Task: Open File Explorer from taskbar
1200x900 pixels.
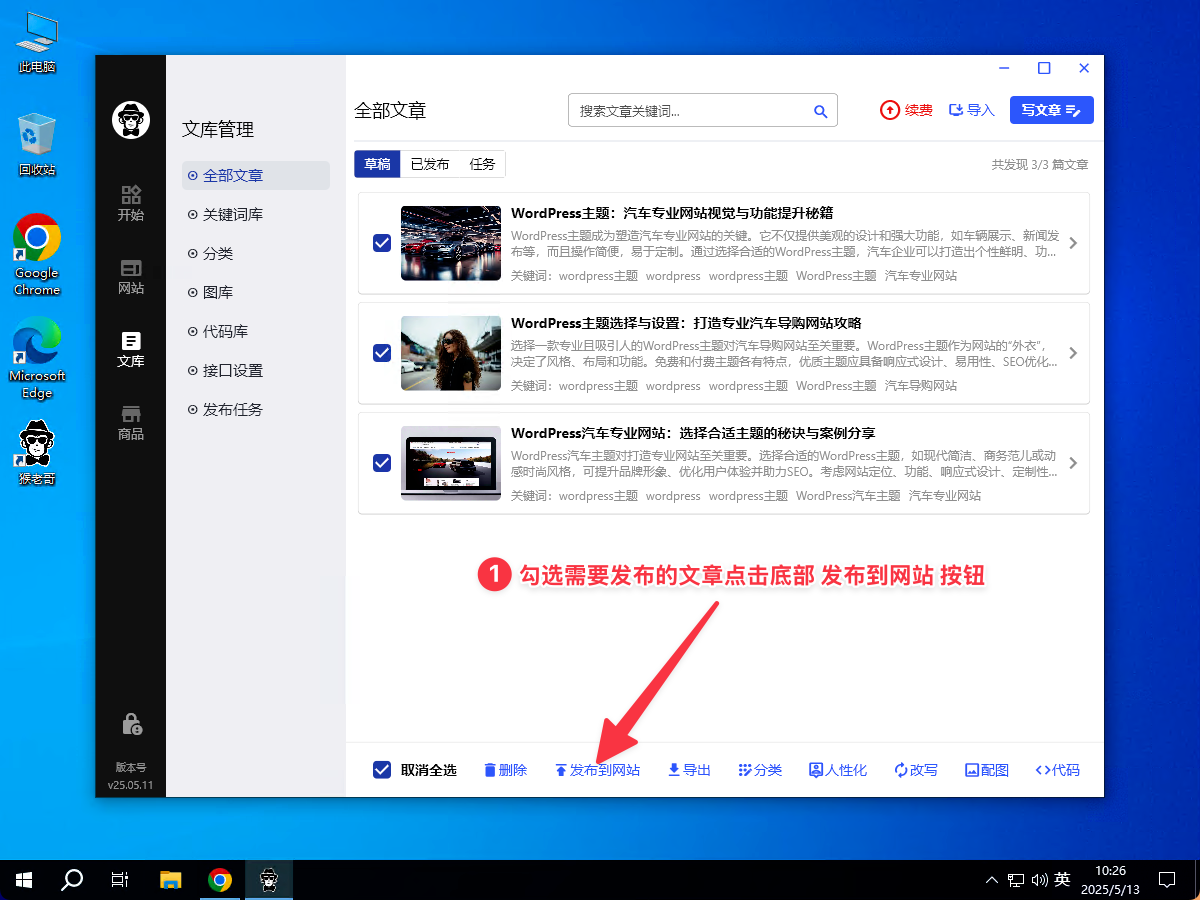Action: coord(171,880)
